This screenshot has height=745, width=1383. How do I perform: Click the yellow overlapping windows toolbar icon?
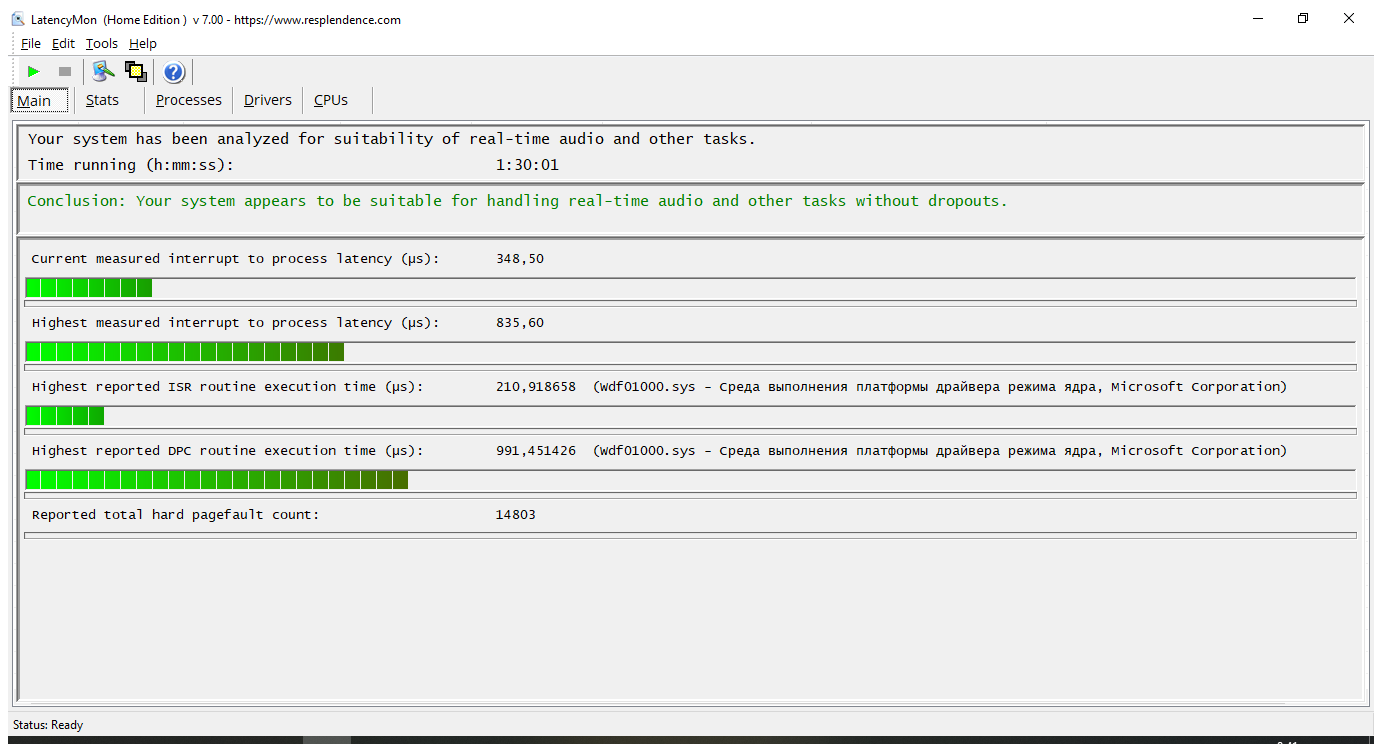[x=136, y=72]
